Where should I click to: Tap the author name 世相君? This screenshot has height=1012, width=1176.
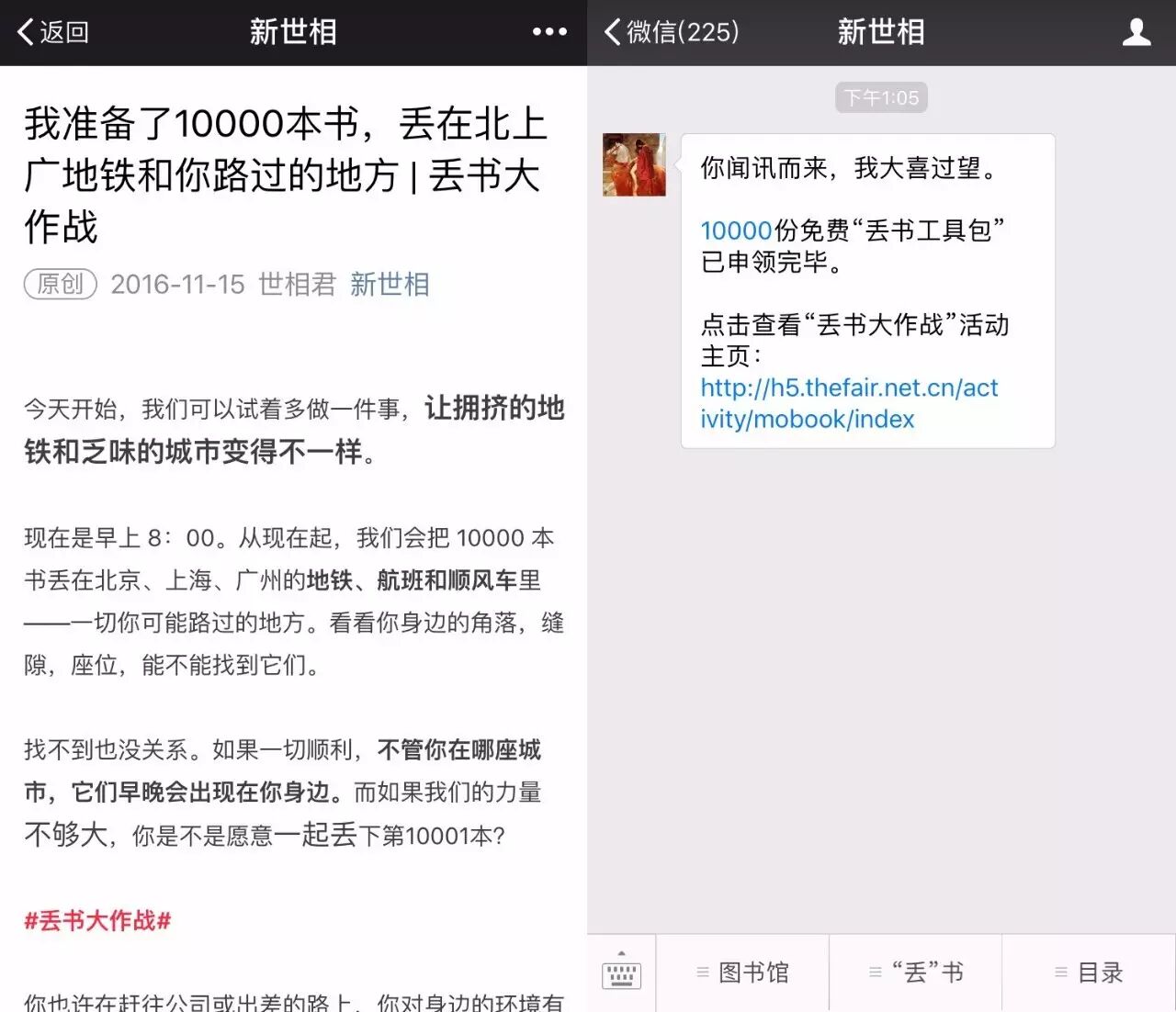click(x=297, y=285)
